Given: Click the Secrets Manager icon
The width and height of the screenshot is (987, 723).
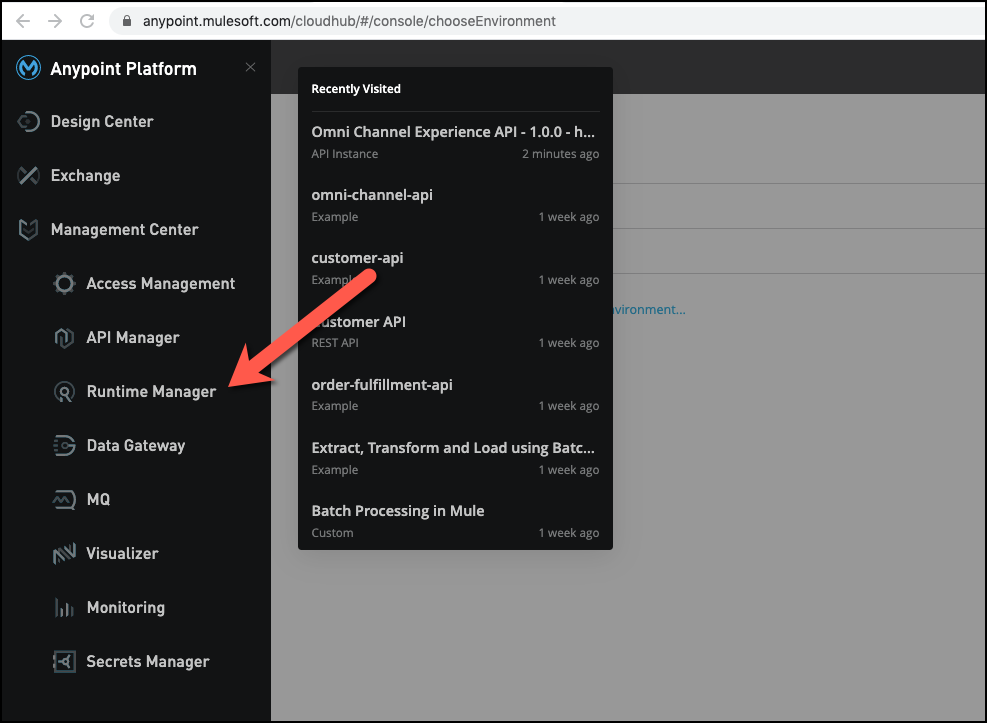Looking at the screenshot, I should (64, 662).
